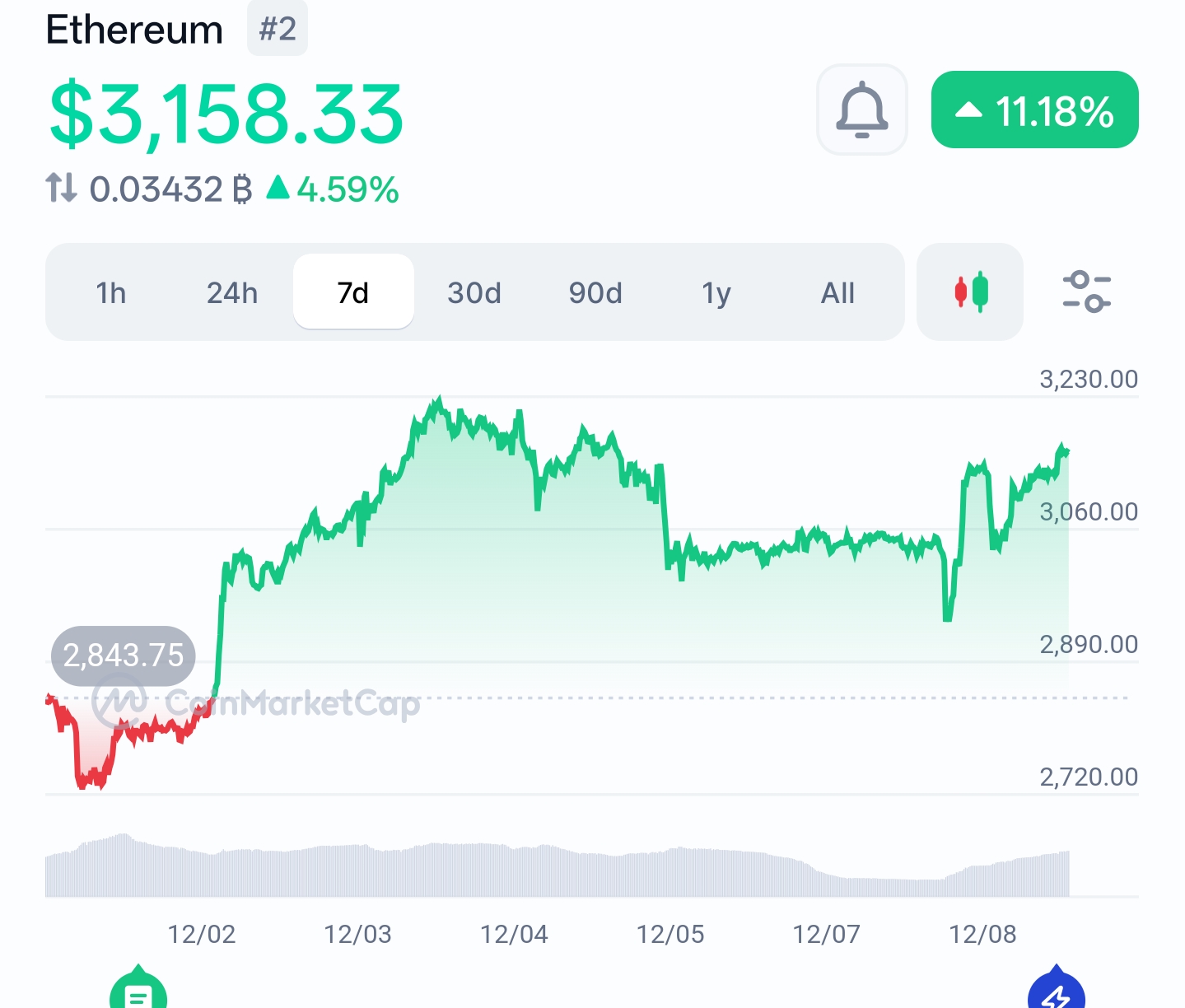Tap the 2,843.75 price label
The image size is (1185, 1008).
[x=124, y=656]
